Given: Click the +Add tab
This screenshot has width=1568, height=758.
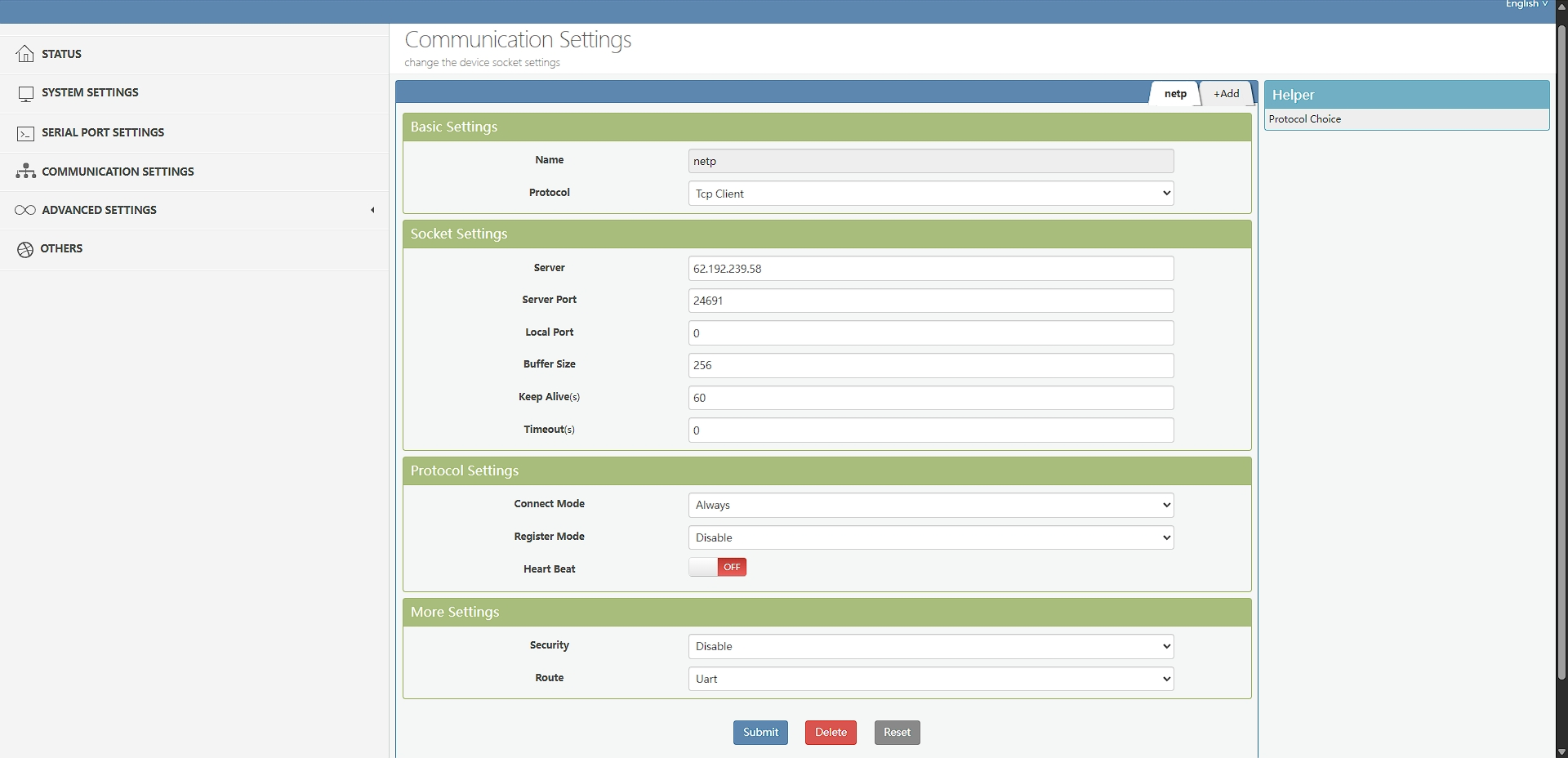Looking at the screenshot, I should pos(1226,94).
